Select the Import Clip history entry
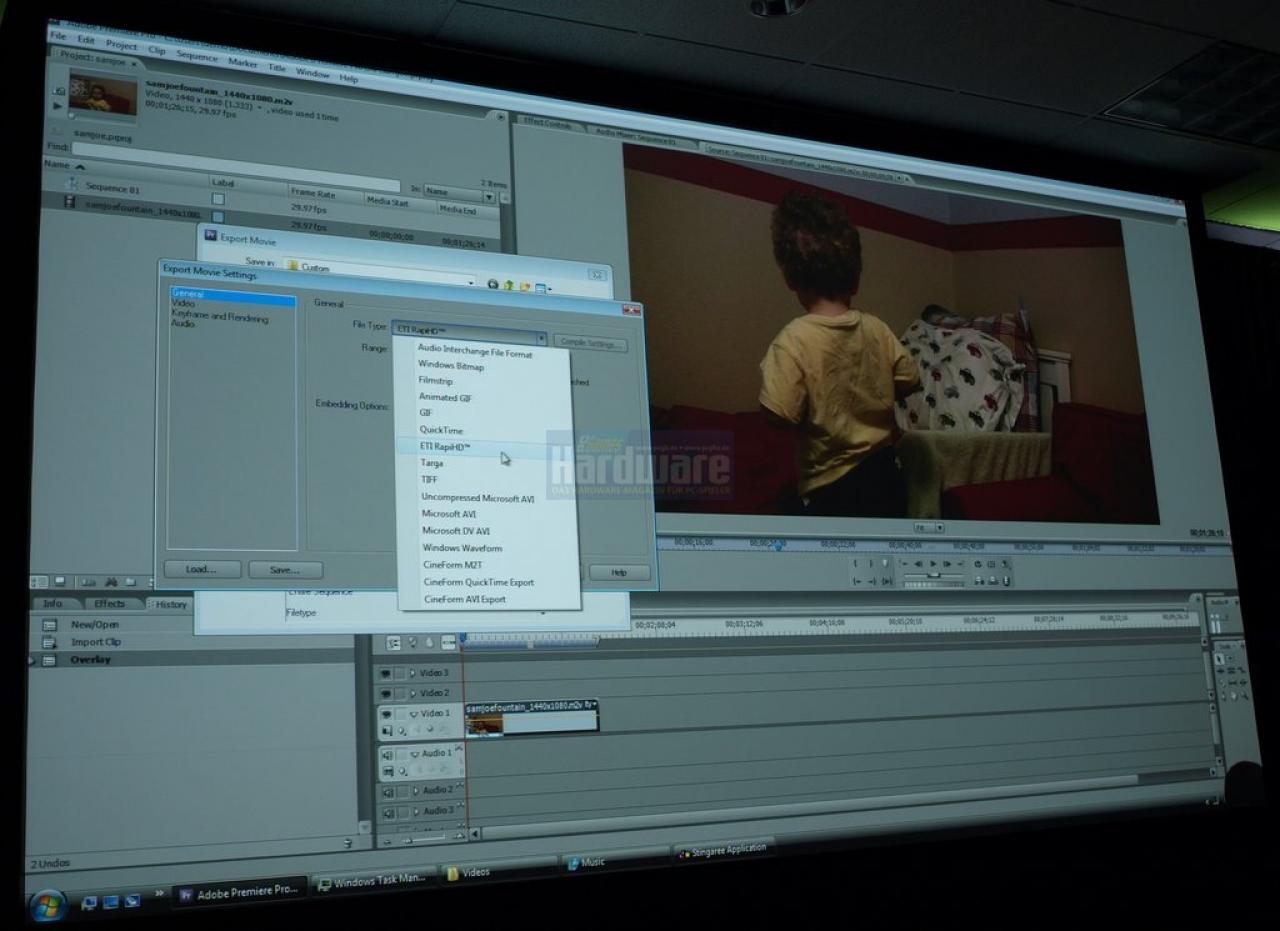Image resolution: width=1280 pixels, height=931 pixels. coord(95,642)
